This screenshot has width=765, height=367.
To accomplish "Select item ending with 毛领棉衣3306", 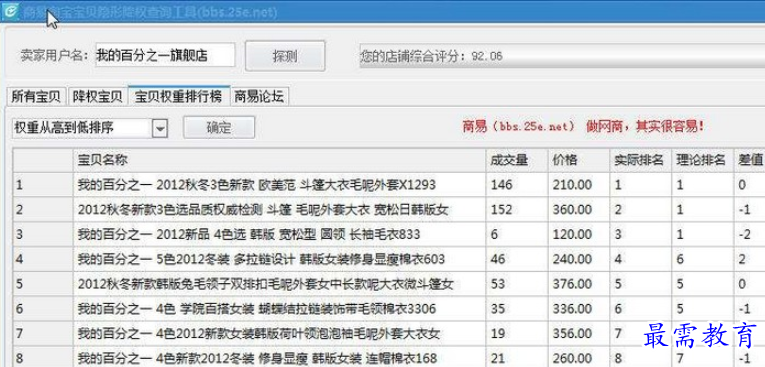I will [257, 309].
